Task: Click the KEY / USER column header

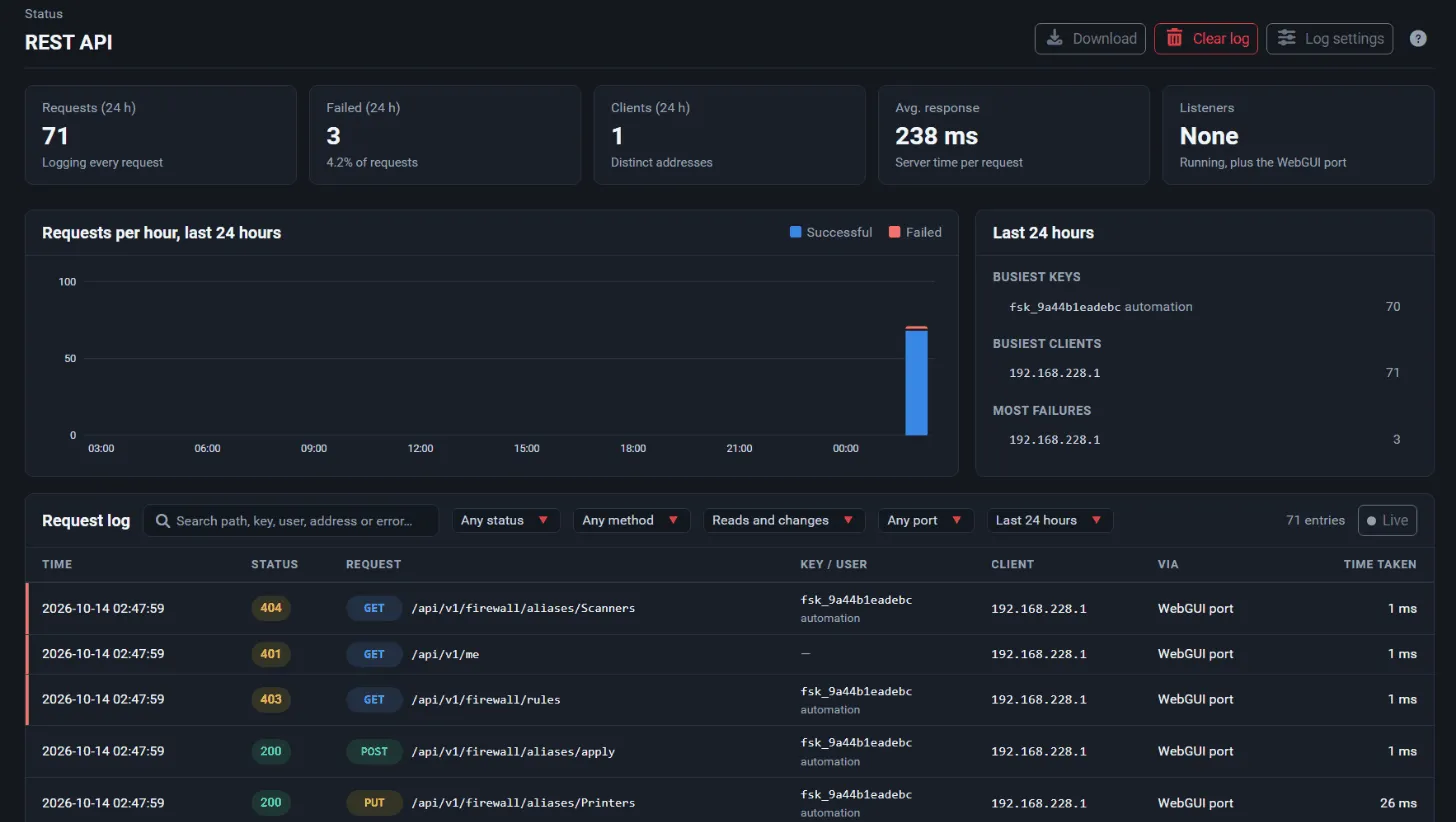Action: click(834, 564)
